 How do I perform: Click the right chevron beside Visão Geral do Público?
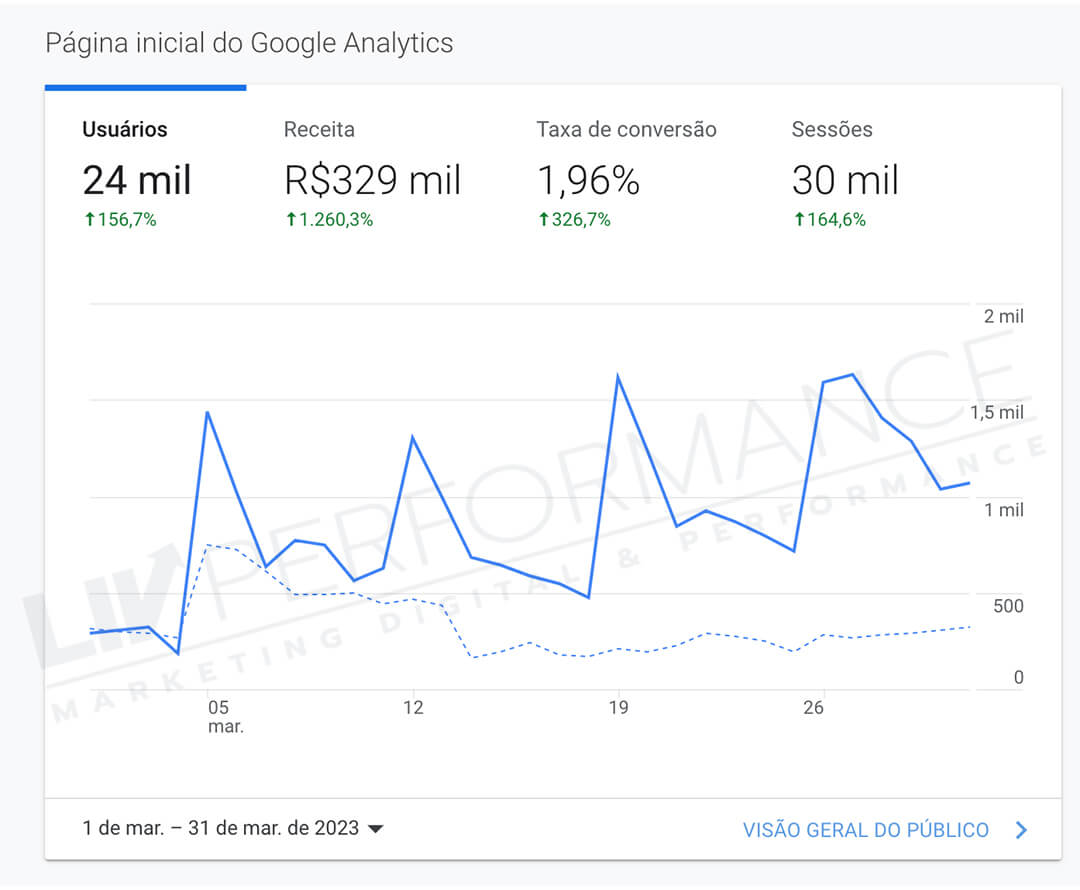point(1021,830)
